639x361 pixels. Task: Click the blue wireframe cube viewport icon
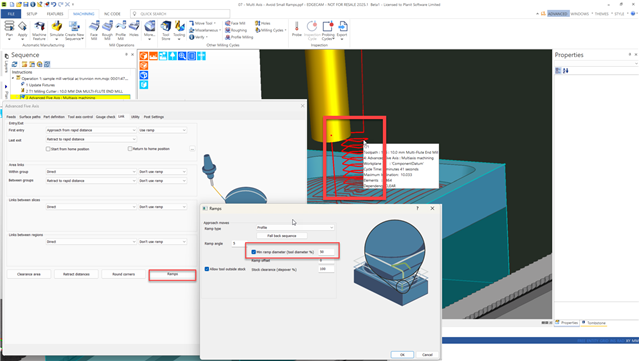pos(143,75)
